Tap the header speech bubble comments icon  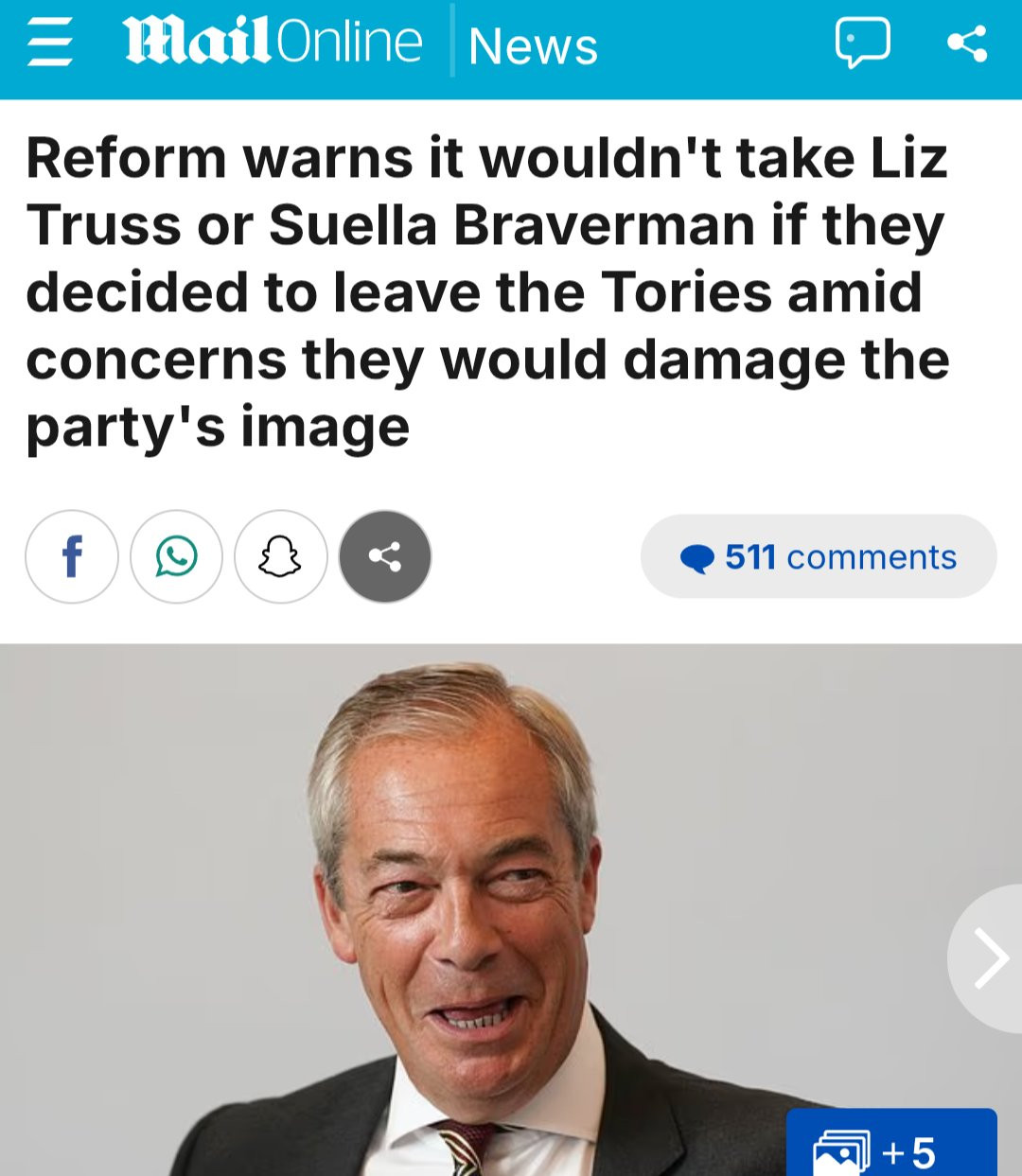[x=862, y=44]
